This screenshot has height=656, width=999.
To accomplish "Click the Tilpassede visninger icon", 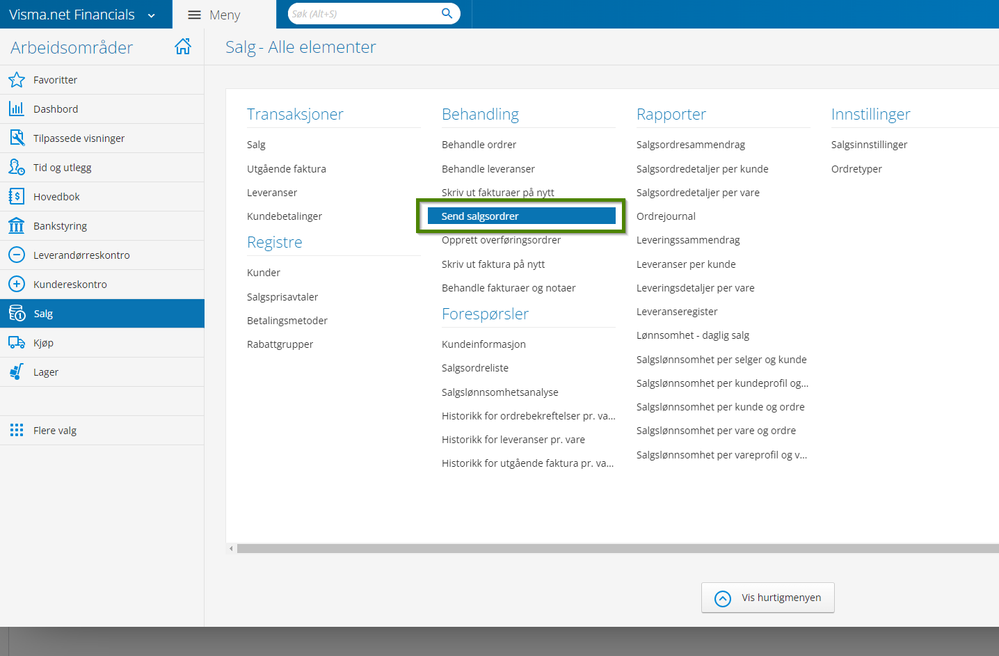I will [x=17, y=138].
